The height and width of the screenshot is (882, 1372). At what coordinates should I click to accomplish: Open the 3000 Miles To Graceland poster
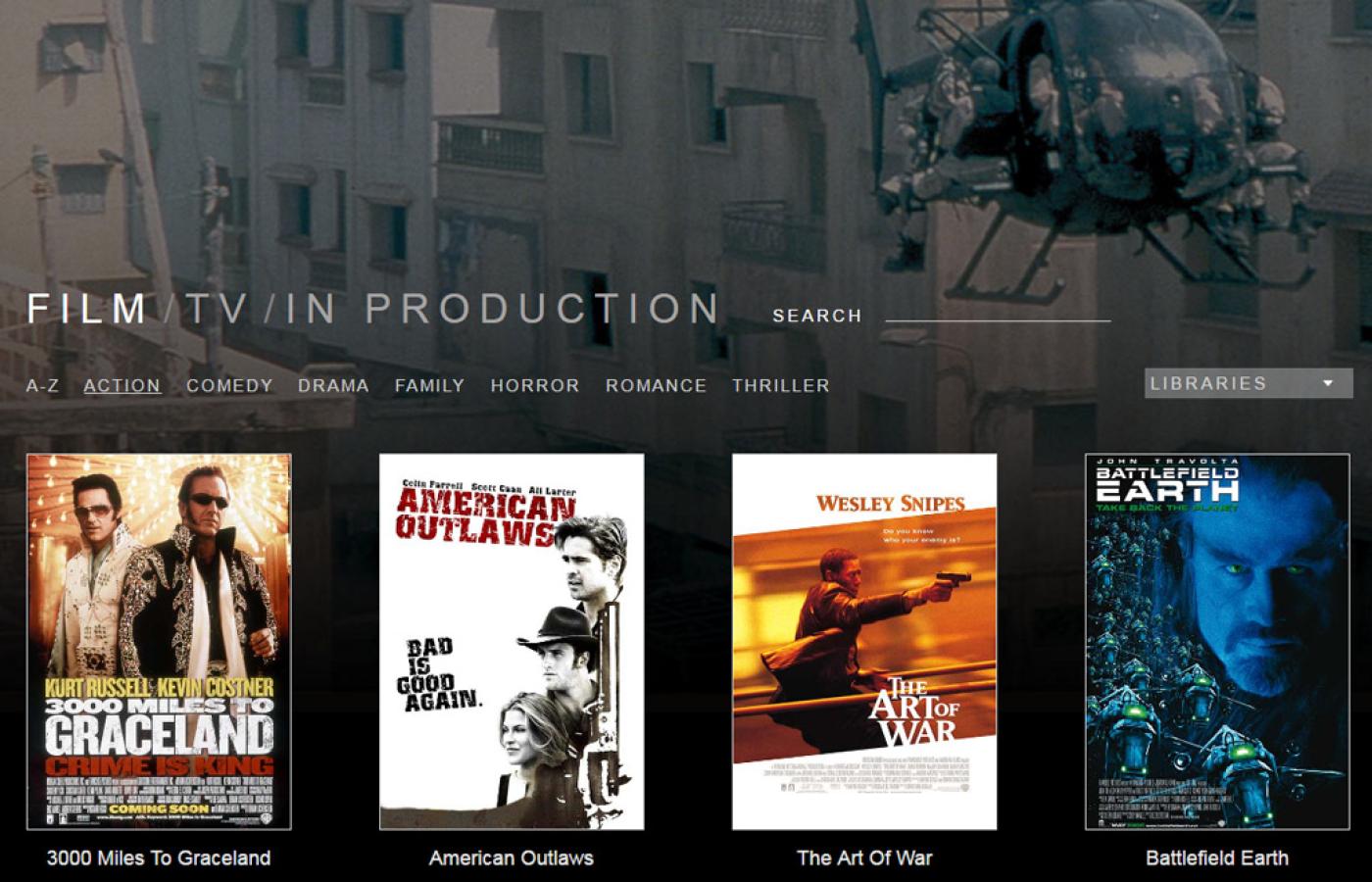coord(159,642)
